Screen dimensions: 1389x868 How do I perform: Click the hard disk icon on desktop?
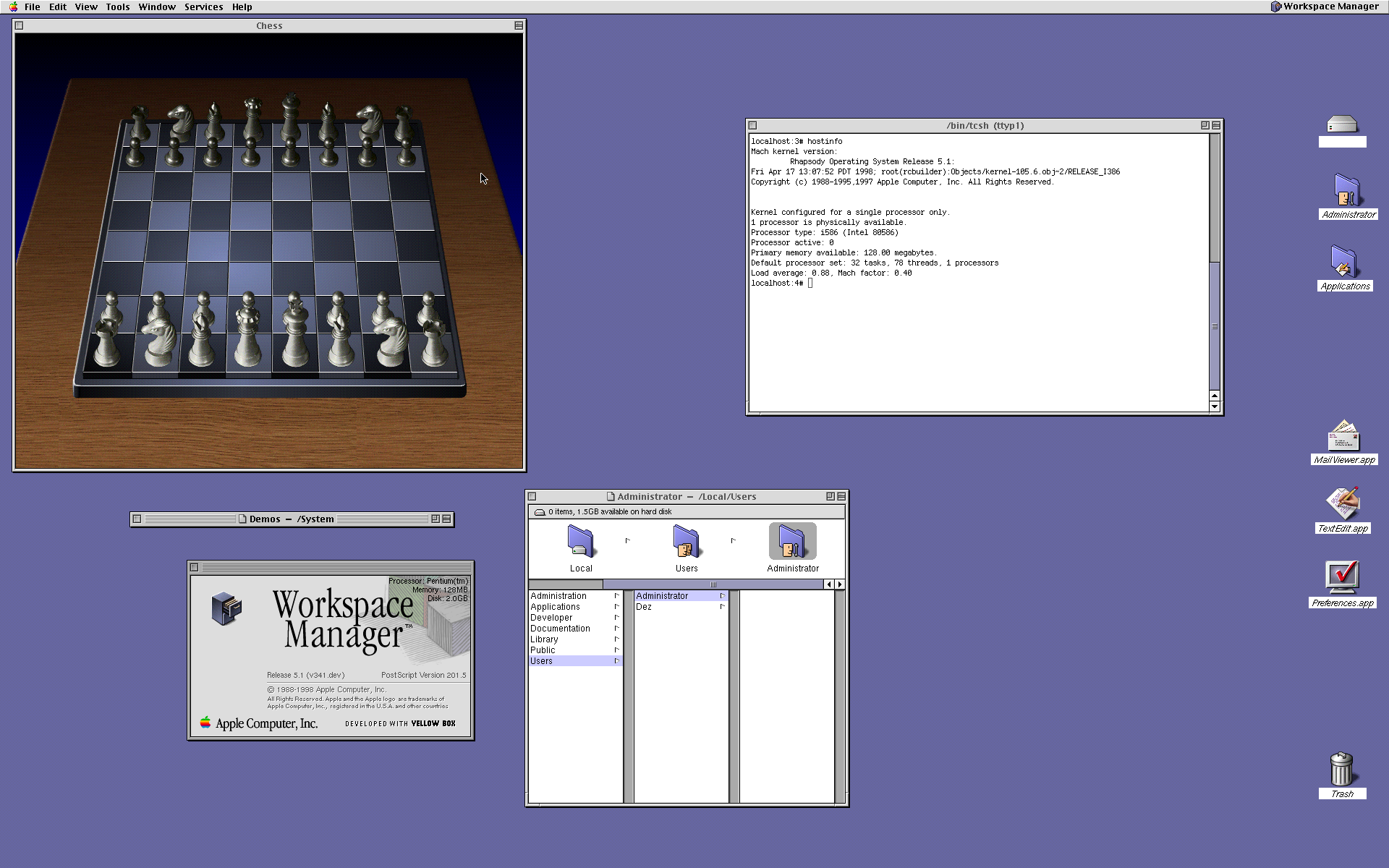[1342, 124]
